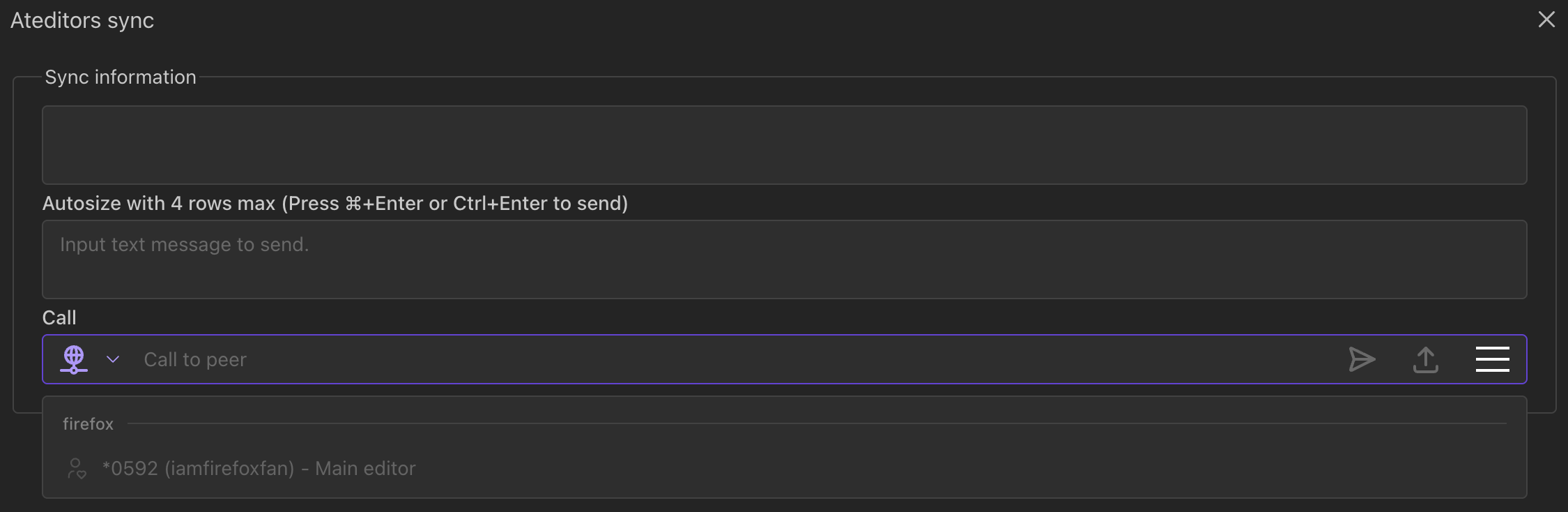
Task: Select peer *0592 (iamfirefoxfan) - Main editor
Action: coord(259,468)
